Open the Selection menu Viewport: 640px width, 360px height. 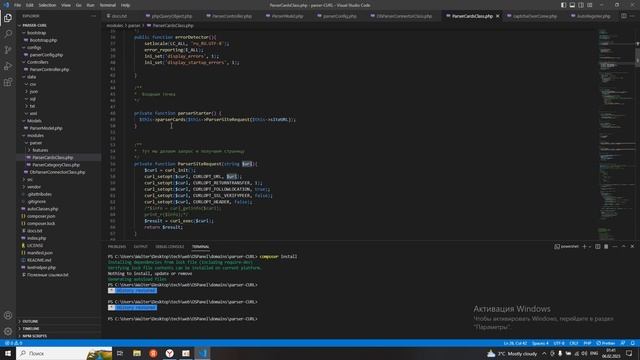click(x=47, y=5)
